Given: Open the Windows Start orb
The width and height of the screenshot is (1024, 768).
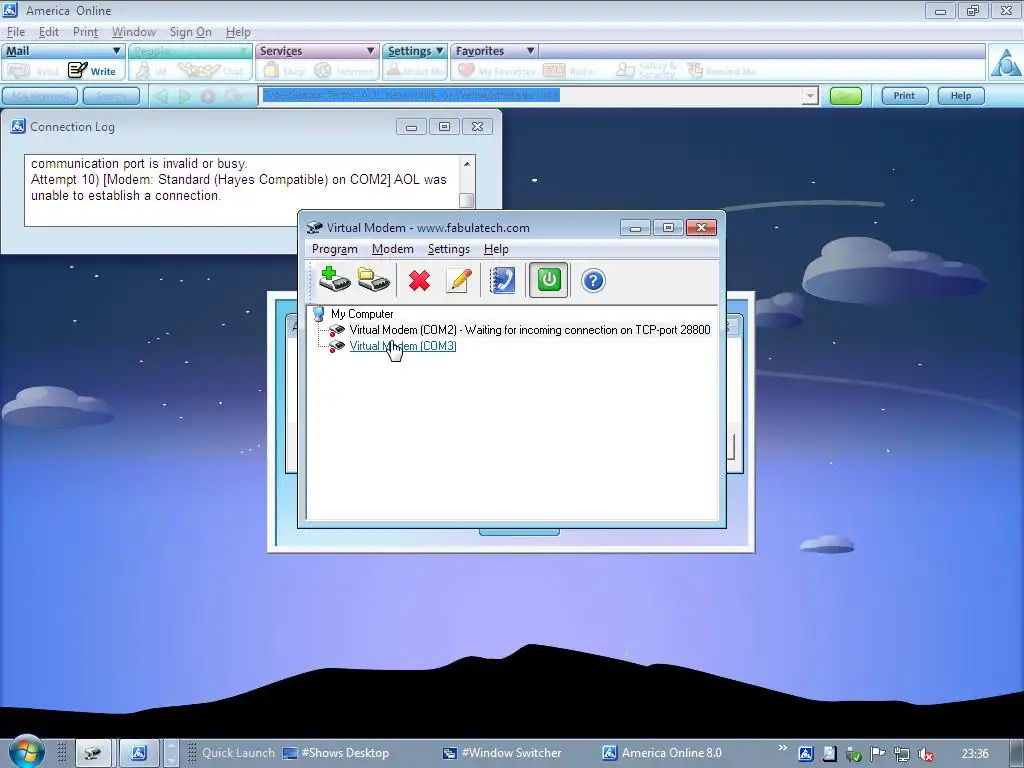Looking at the screenshot, I should (x=26, y=751).
